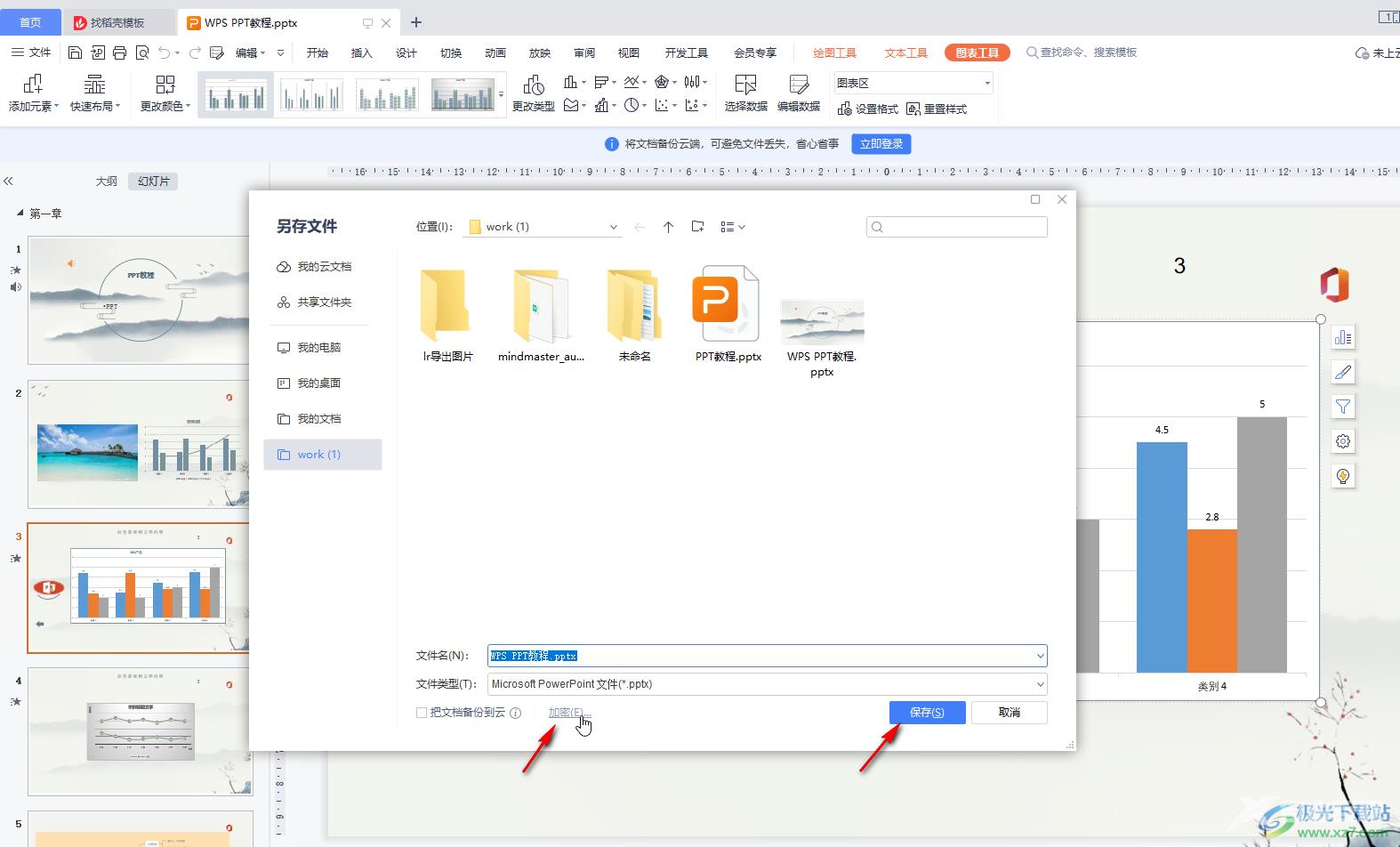
Task: Expand chart style gallery more arrow
Action: tap(502, 93)
